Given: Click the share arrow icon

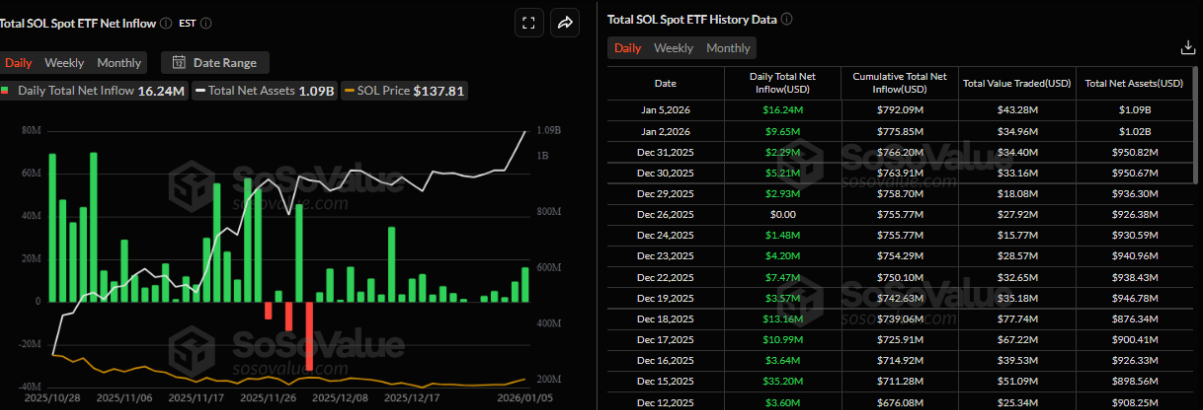Looking at the screenshot, I should point(564,23).
